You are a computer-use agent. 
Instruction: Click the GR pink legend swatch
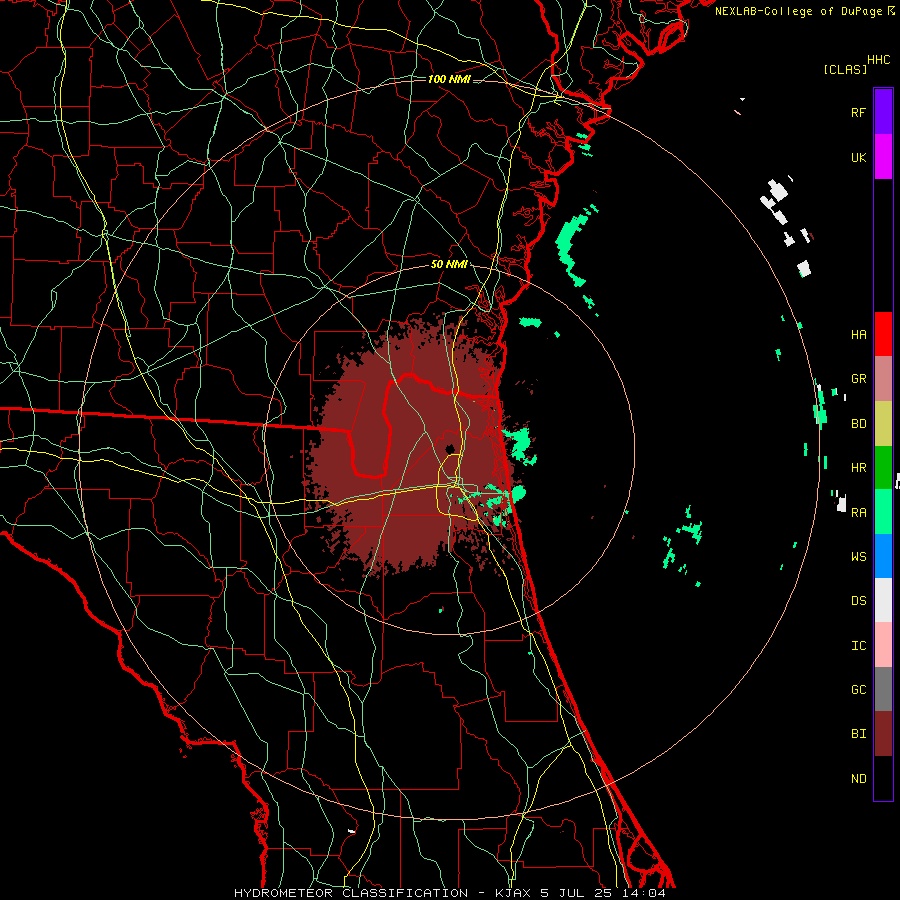coord(883,379)
